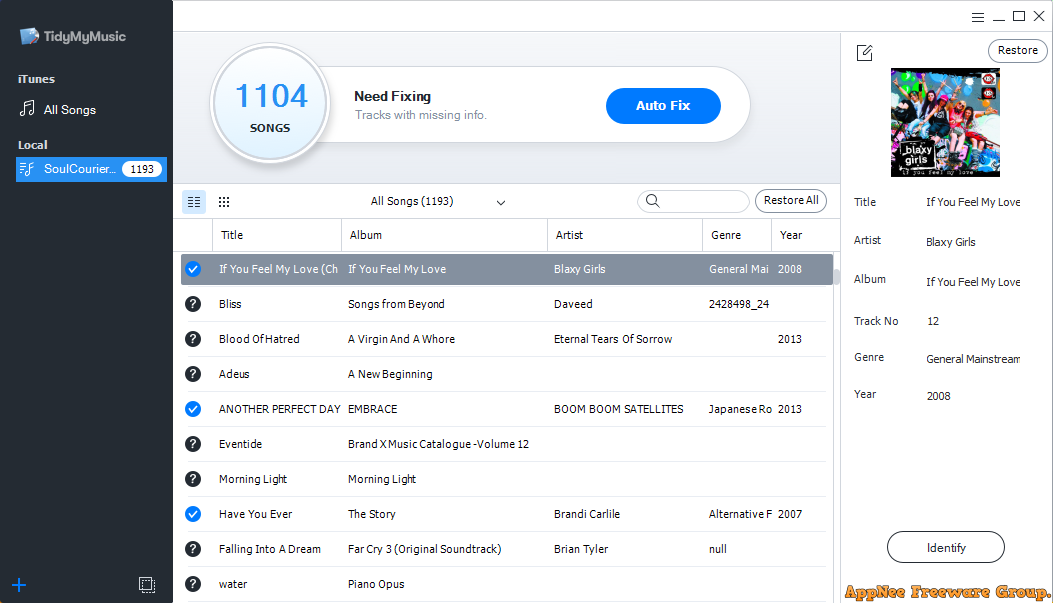Click the Restore button in details panel
The height and width of the screenshot is (603, 1053).
(x=1017, y=50)
